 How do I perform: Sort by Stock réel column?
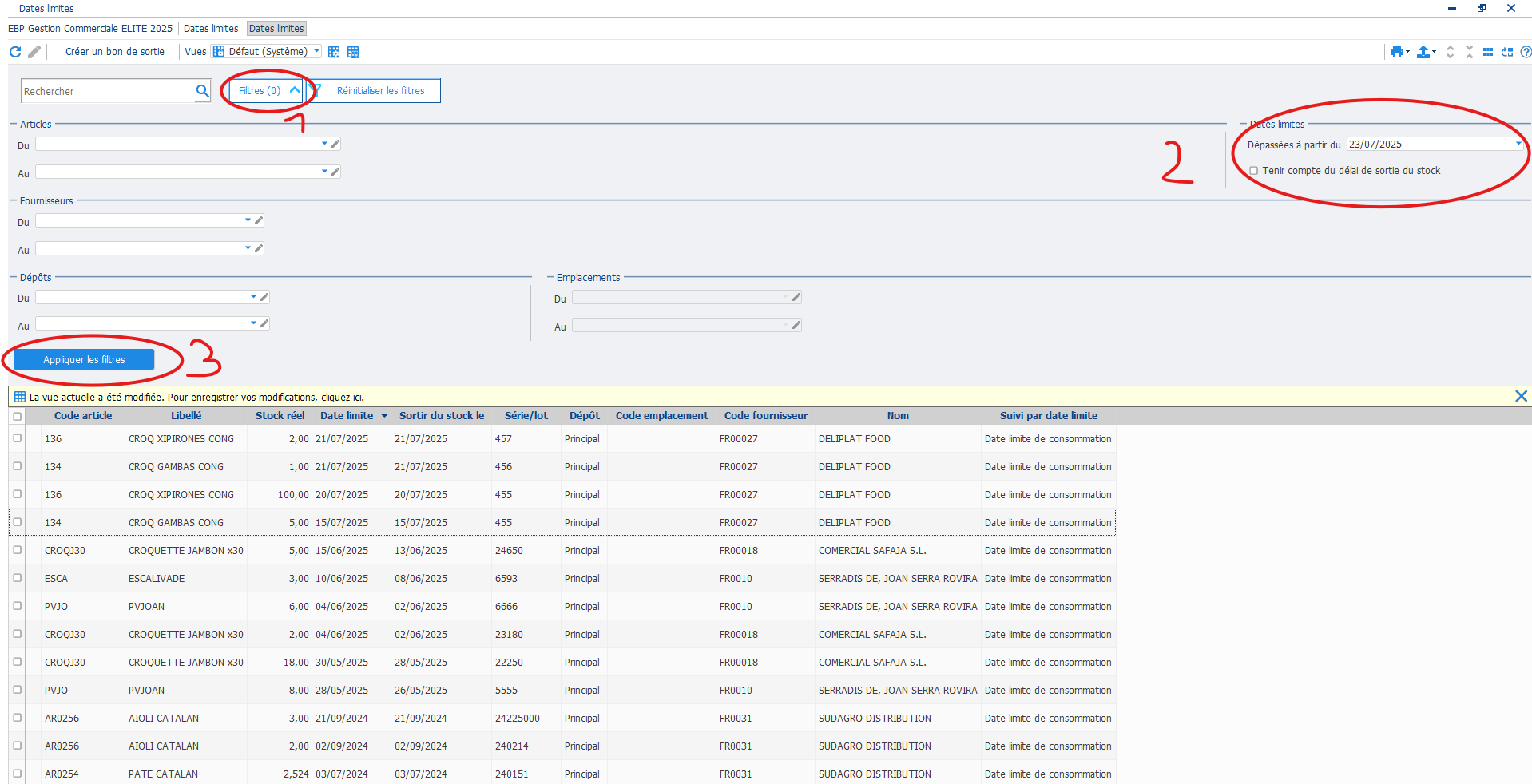pyautogui.click(x=280, y=416)
